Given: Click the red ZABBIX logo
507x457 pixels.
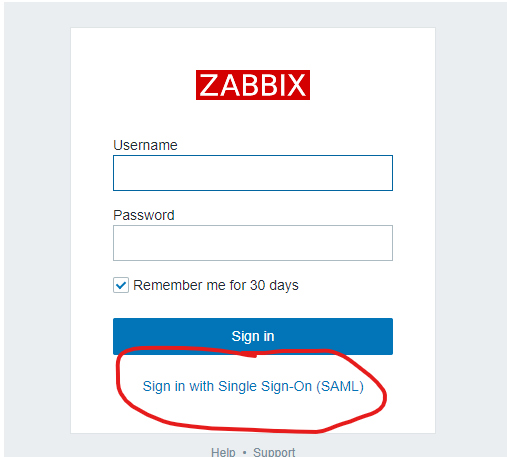Looking at the screenshot, I should 253,85.
